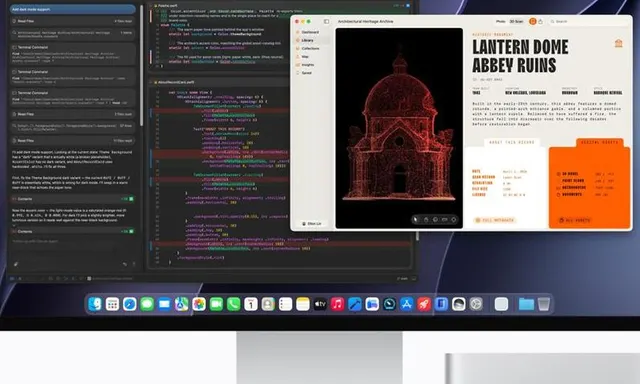The image size is (640, 384).
Task: Click the attach icon below the assistant input
Action: (16, 264)
